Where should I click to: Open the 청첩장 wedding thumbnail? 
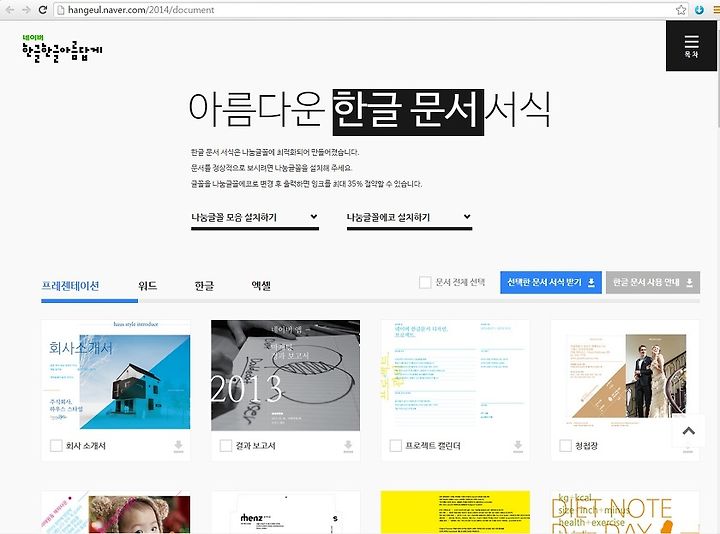pos(625,375)
